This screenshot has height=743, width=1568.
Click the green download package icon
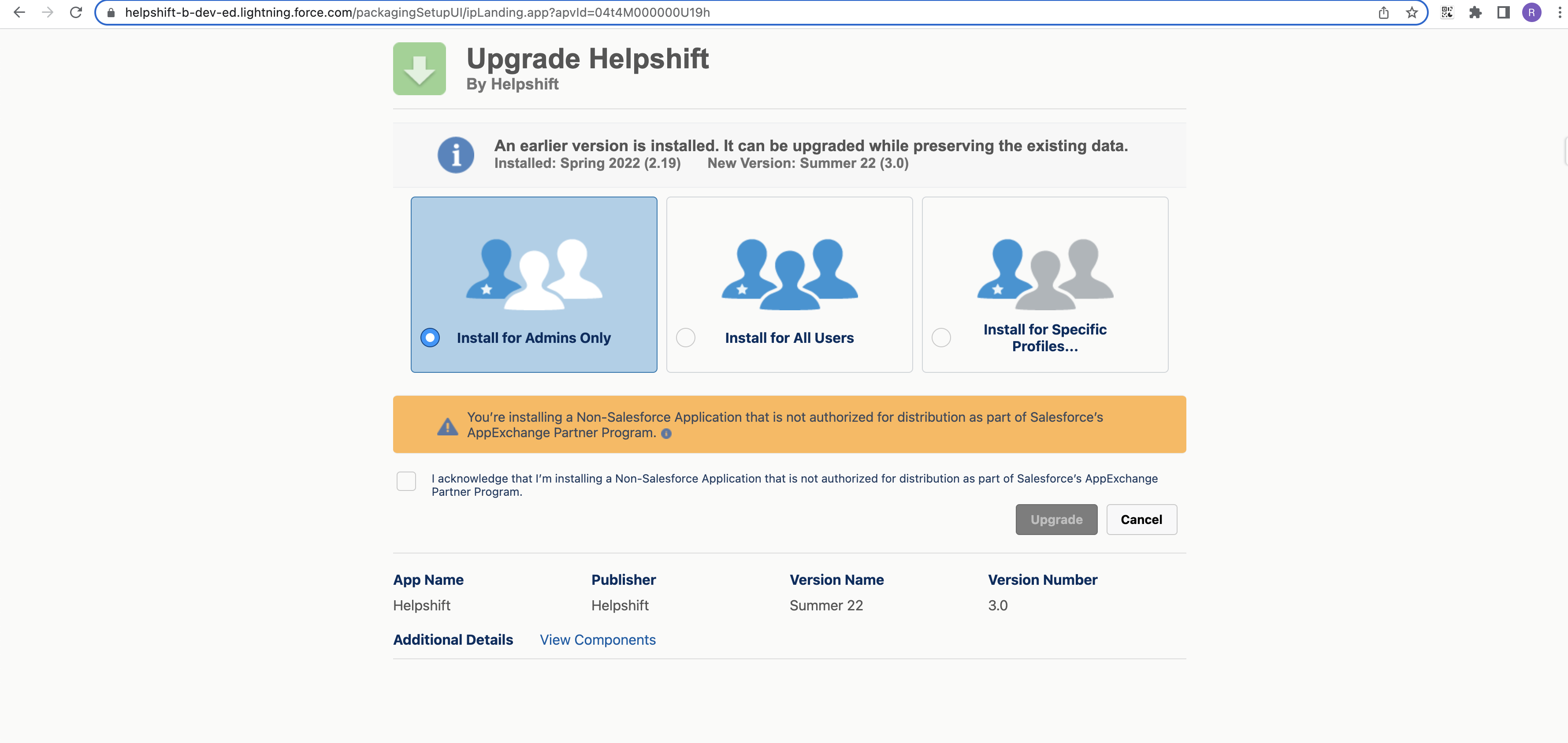pyautogui.click(x=419, y=69)
